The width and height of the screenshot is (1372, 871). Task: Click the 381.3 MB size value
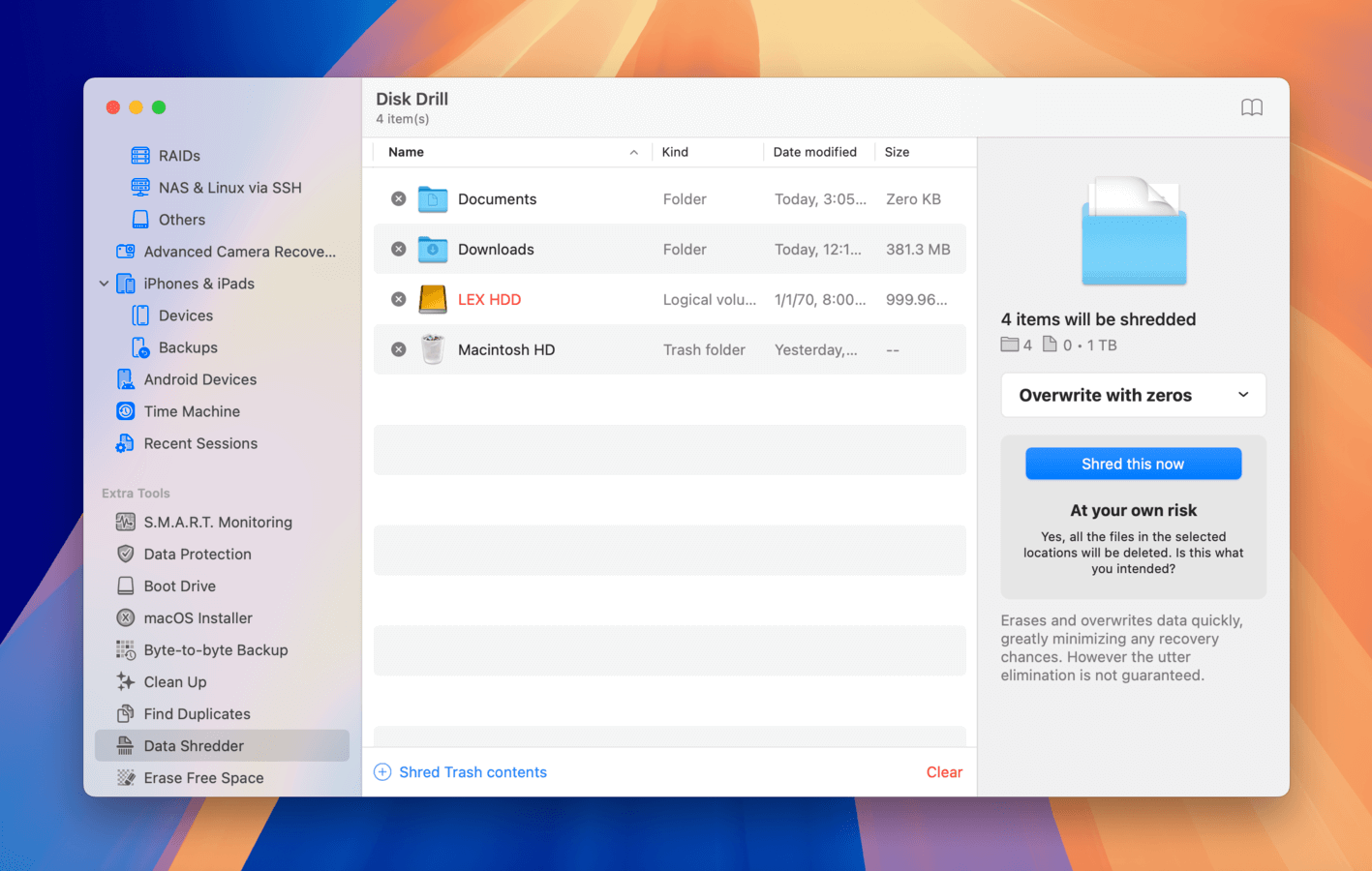(918, 250)
